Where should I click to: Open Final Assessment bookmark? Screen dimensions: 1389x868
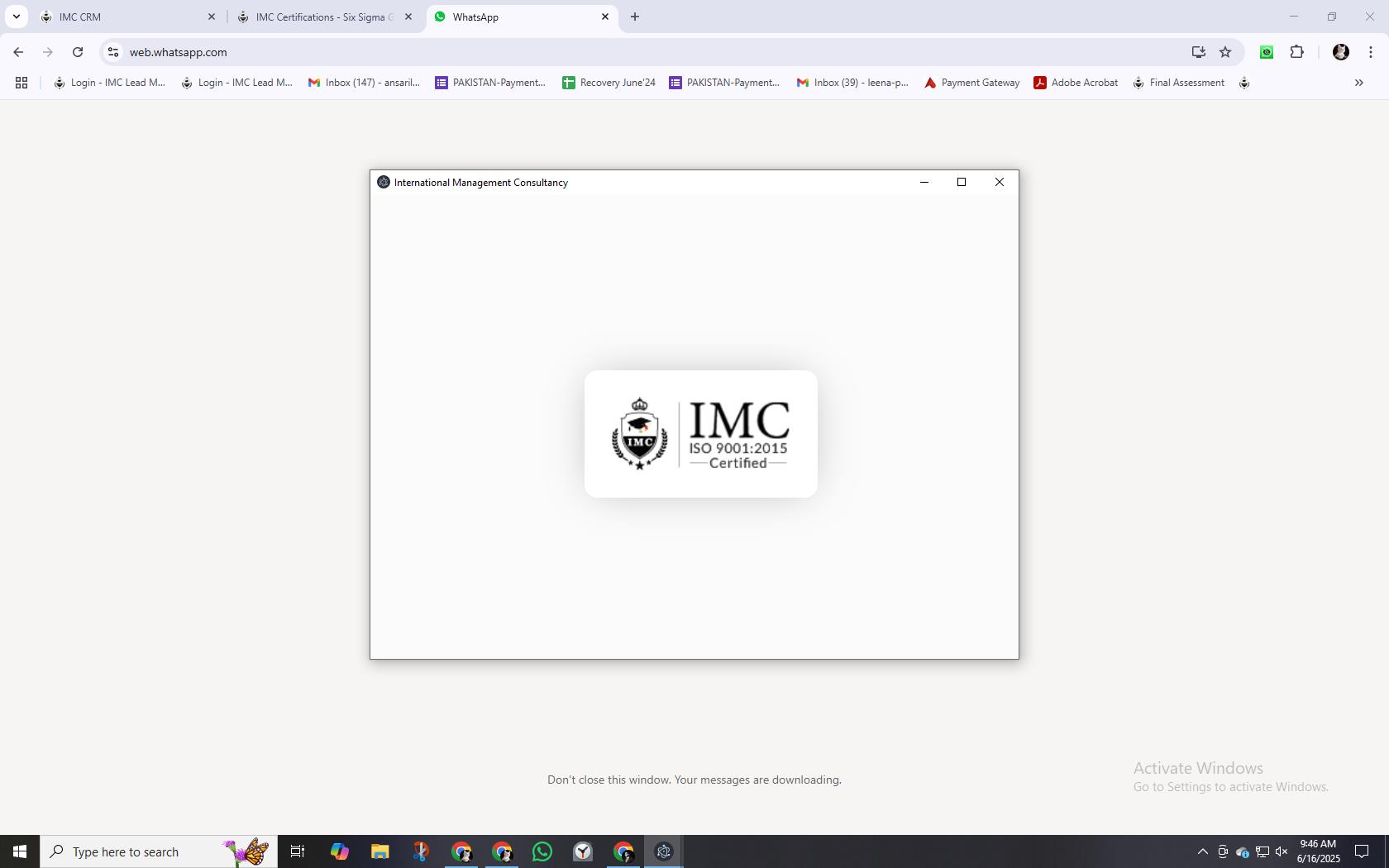[1178, 83]
